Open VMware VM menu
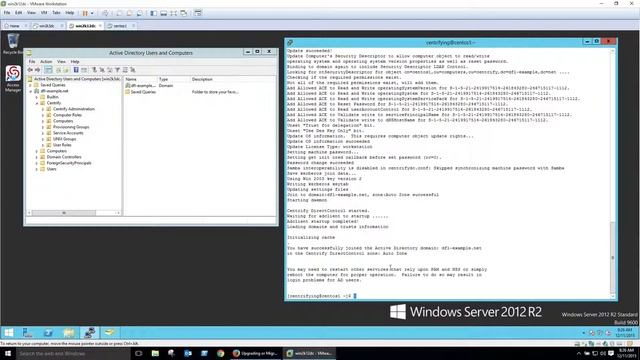The image size is (640, 360). [44, 13]
